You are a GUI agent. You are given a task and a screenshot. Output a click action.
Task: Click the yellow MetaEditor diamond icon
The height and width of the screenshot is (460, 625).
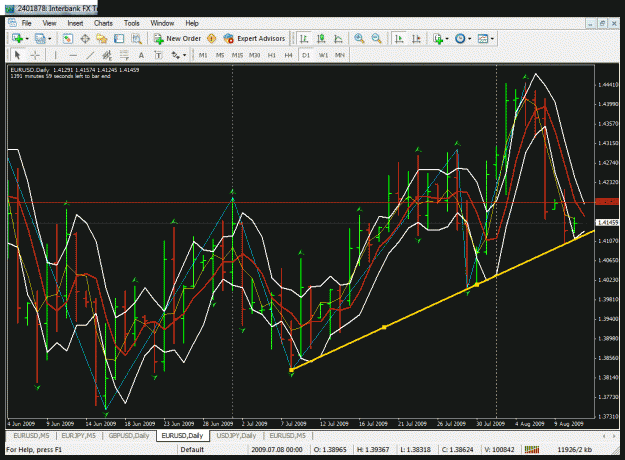pyautogui.click(x=212, y=39)
